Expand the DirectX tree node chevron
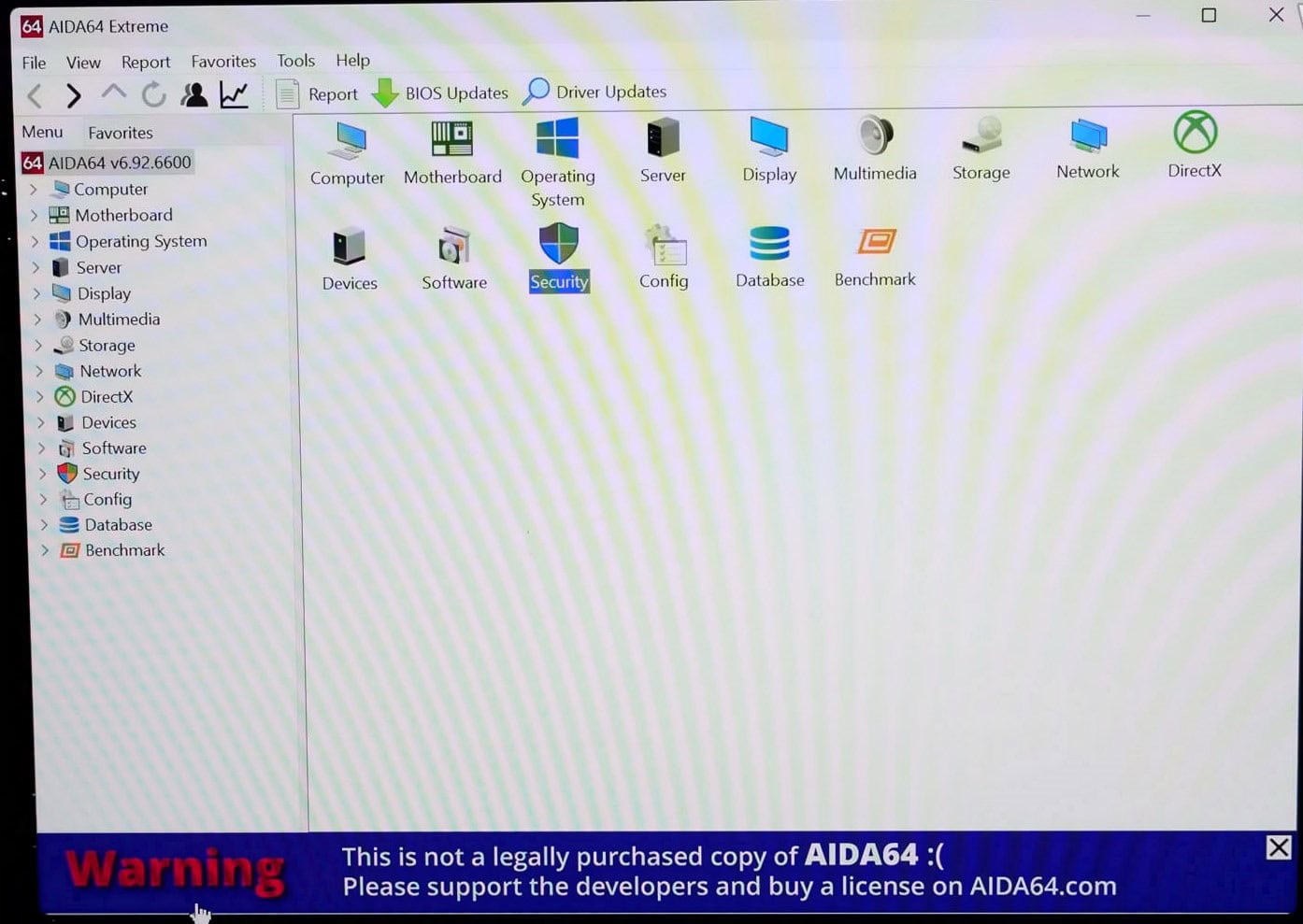 [x=40, y=396]
